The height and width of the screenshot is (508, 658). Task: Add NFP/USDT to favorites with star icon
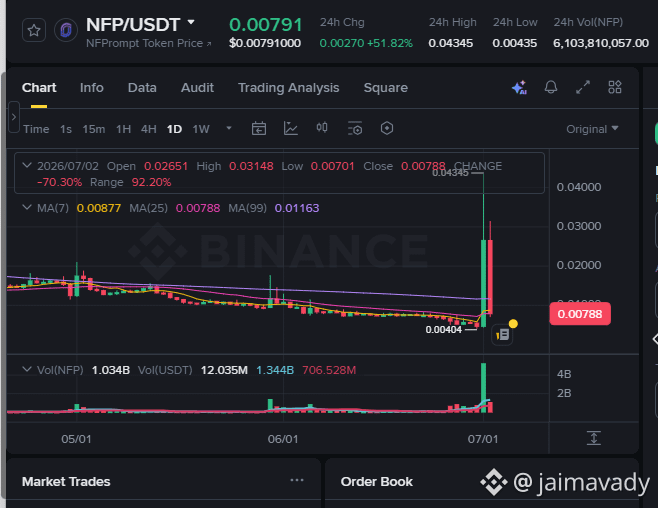pos(34,30)
